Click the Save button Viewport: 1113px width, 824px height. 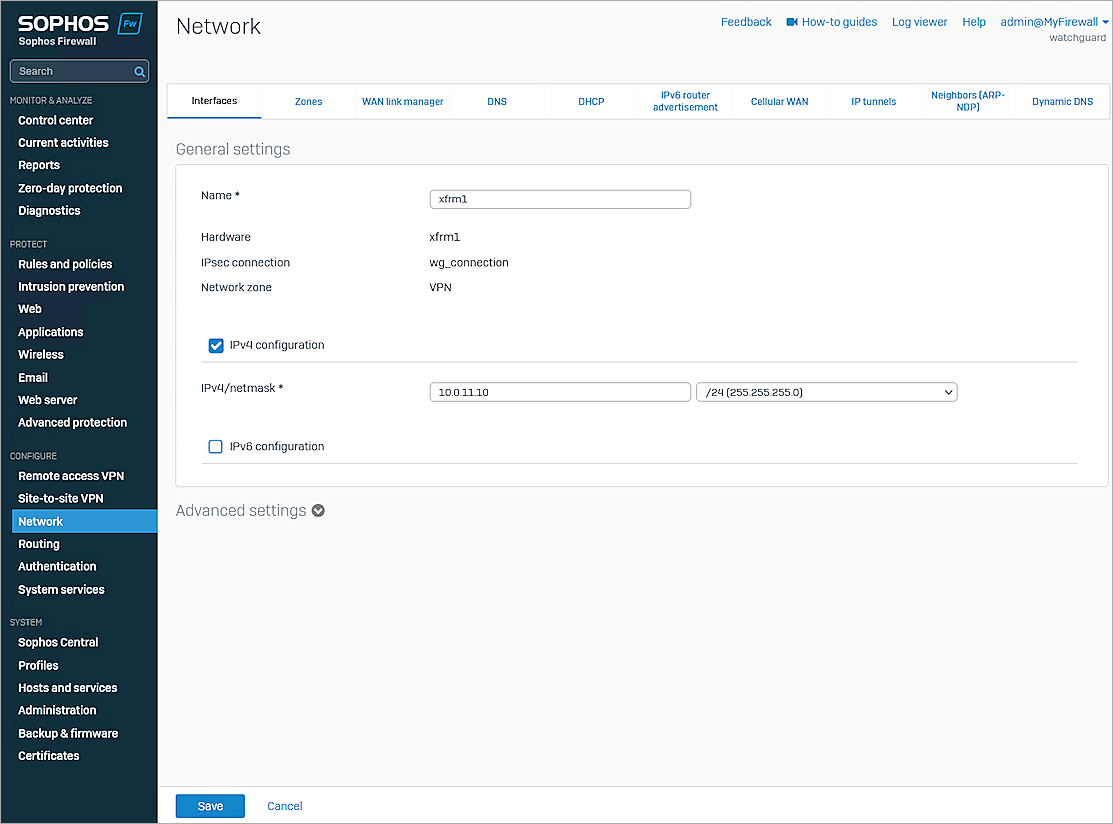(209, 805)
